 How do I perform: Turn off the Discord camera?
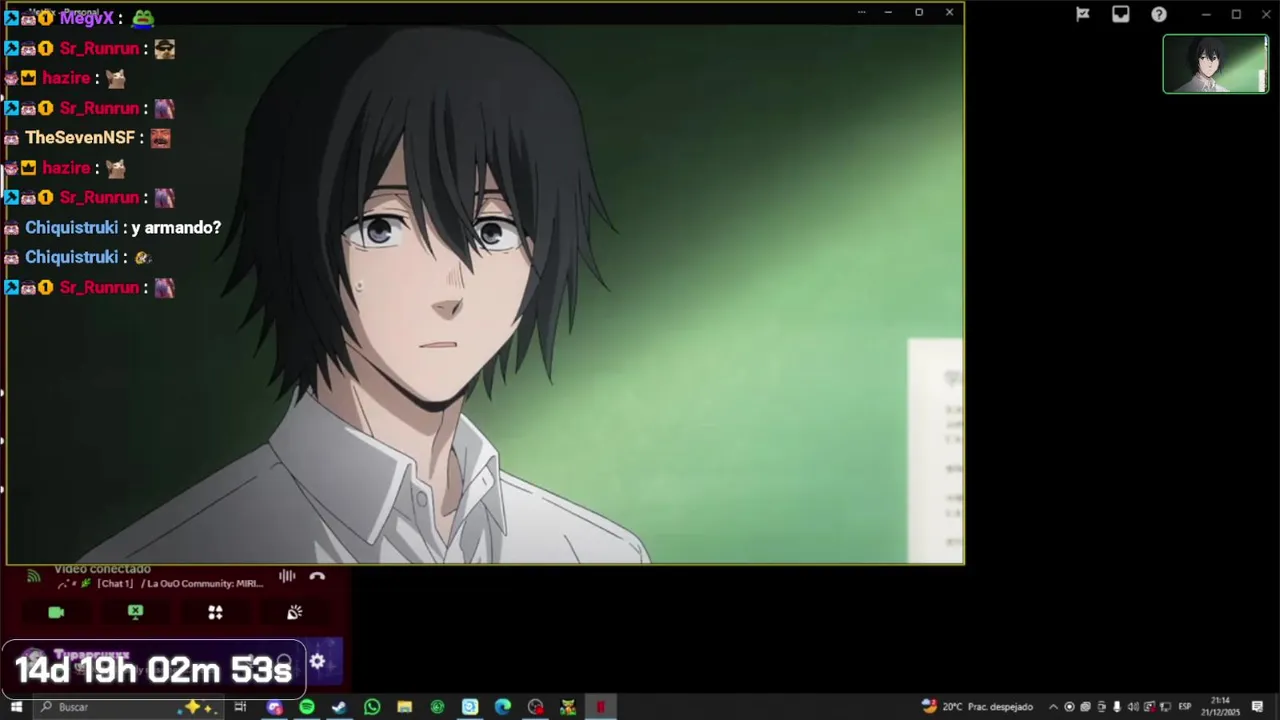(x=56, y=612)
